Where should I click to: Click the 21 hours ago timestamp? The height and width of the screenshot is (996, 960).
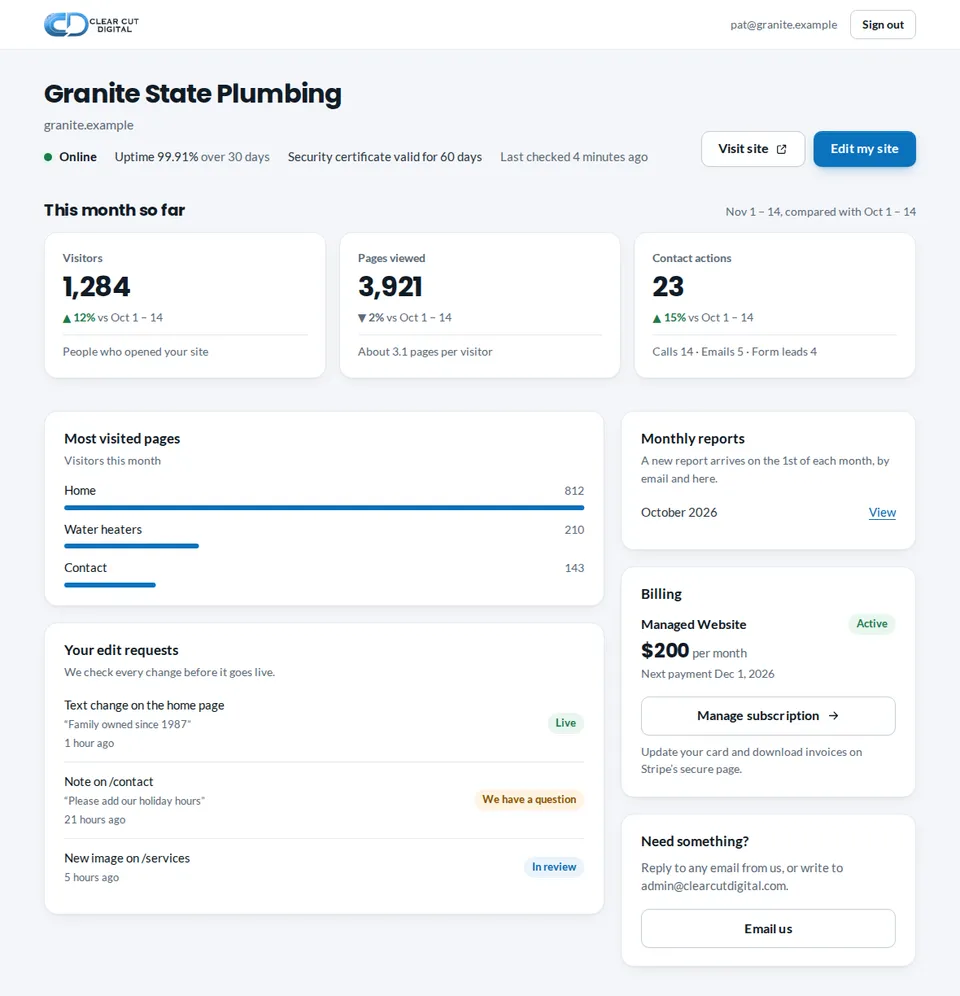95,820
